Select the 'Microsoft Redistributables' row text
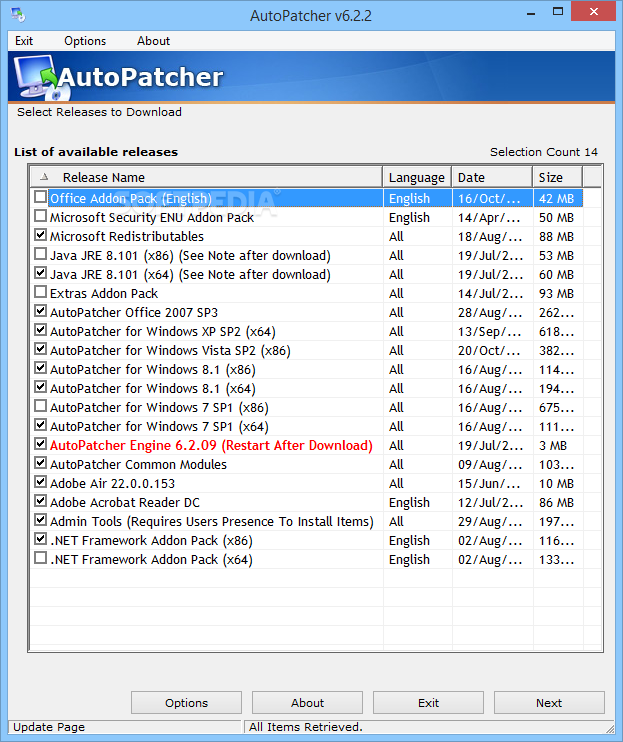The height and width of the screenshot is (742, 623). click(127, 237)
